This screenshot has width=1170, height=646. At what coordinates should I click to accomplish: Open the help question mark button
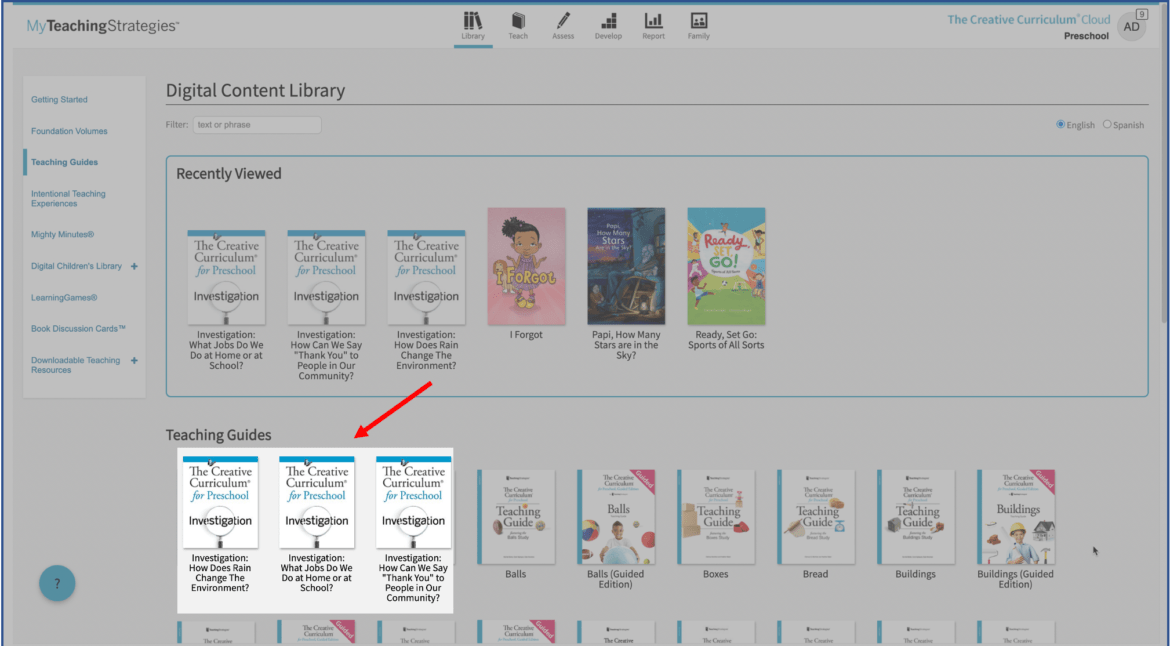tap(57, 584)
